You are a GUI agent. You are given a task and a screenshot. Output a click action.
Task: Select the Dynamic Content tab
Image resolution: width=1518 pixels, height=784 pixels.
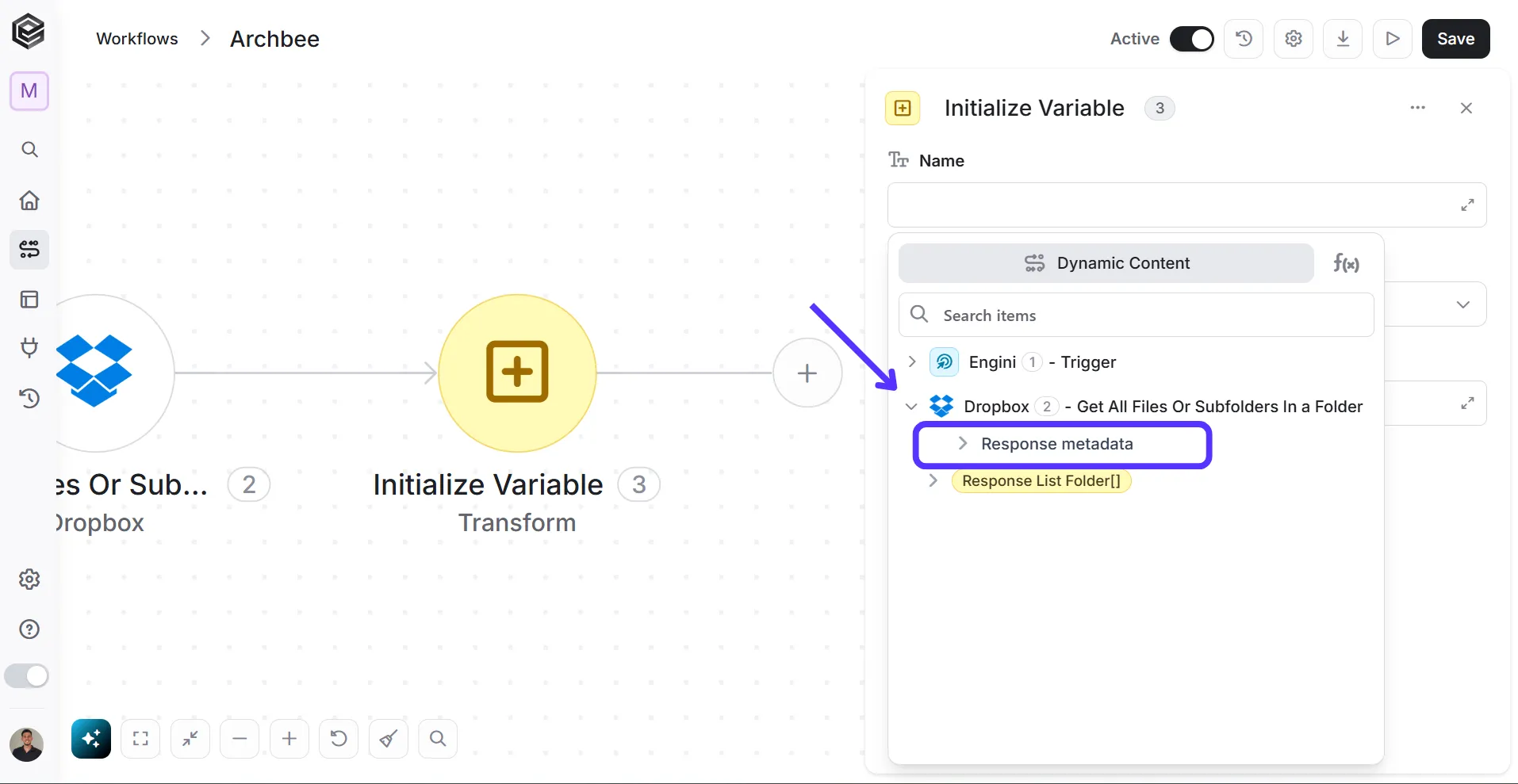1106,263
